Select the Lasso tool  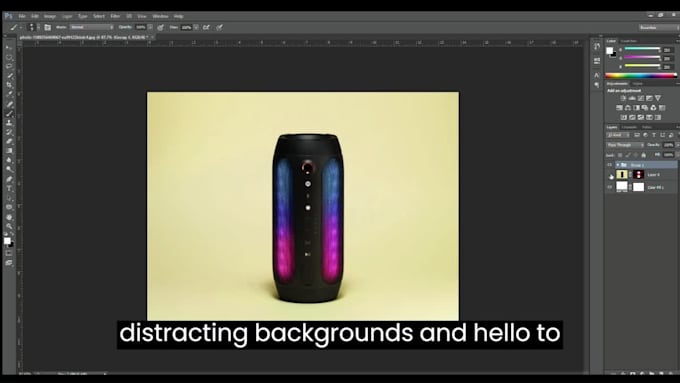pos(9,66)
